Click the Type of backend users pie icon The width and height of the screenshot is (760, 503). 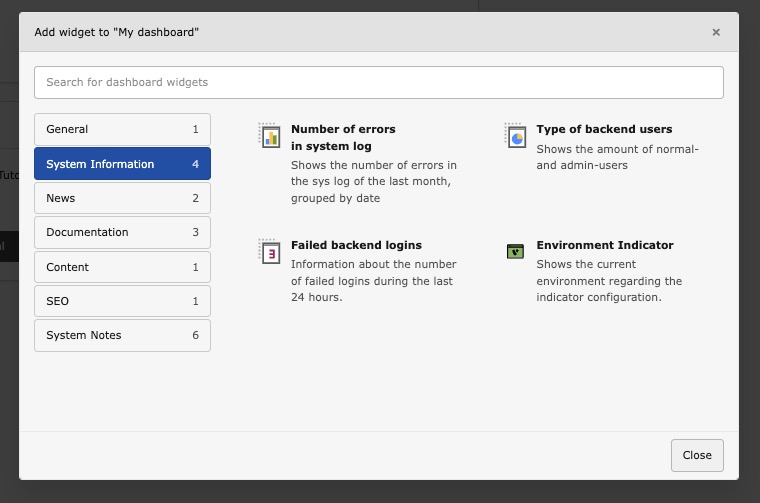click(515, 136)
